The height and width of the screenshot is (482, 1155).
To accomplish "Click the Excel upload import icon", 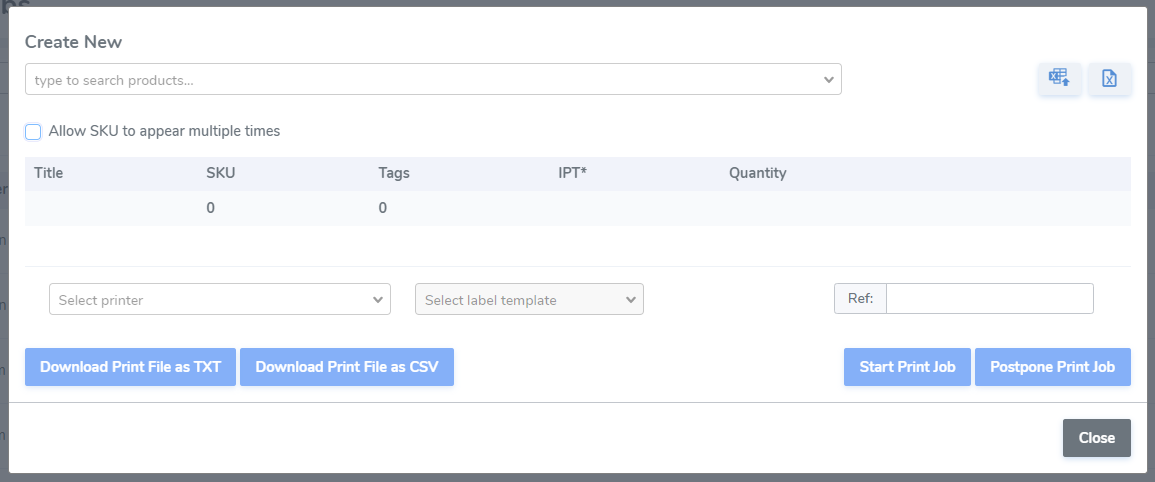I will pos(1060,78).
